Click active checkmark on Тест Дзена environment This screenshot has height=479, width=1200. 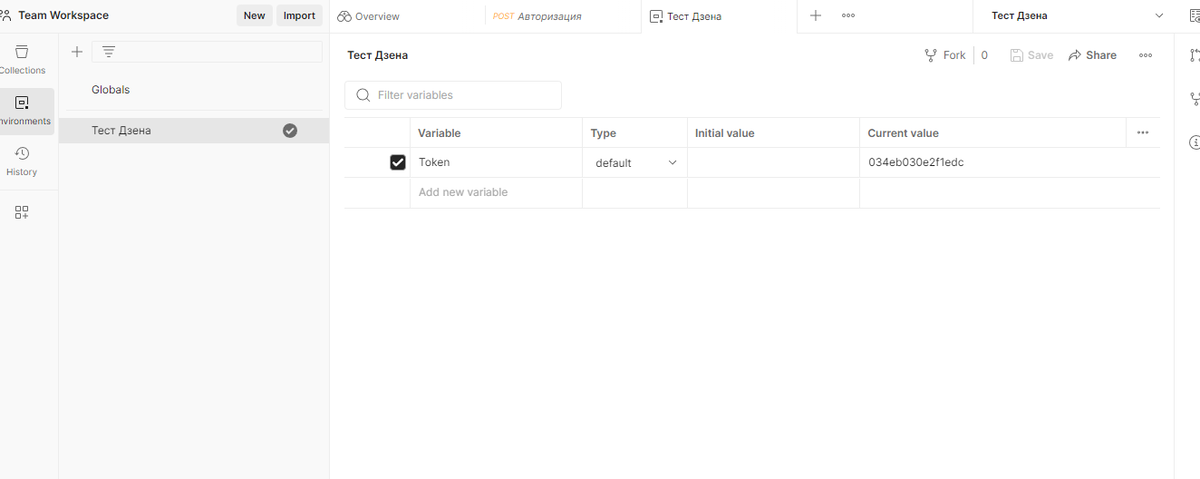point(290,130)
